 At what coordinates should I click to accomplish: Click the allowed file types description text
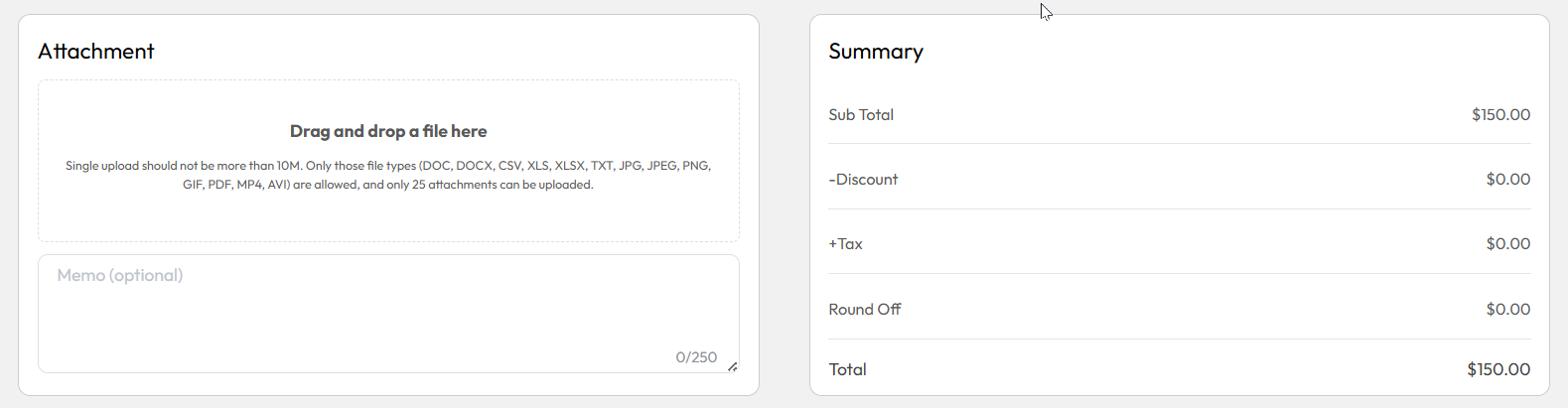tap(388, 175)
